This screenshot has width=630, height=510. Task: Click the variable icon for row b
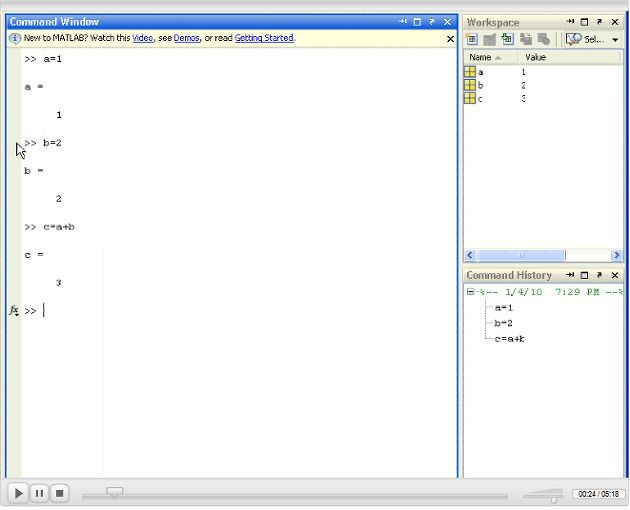(470, 85)
